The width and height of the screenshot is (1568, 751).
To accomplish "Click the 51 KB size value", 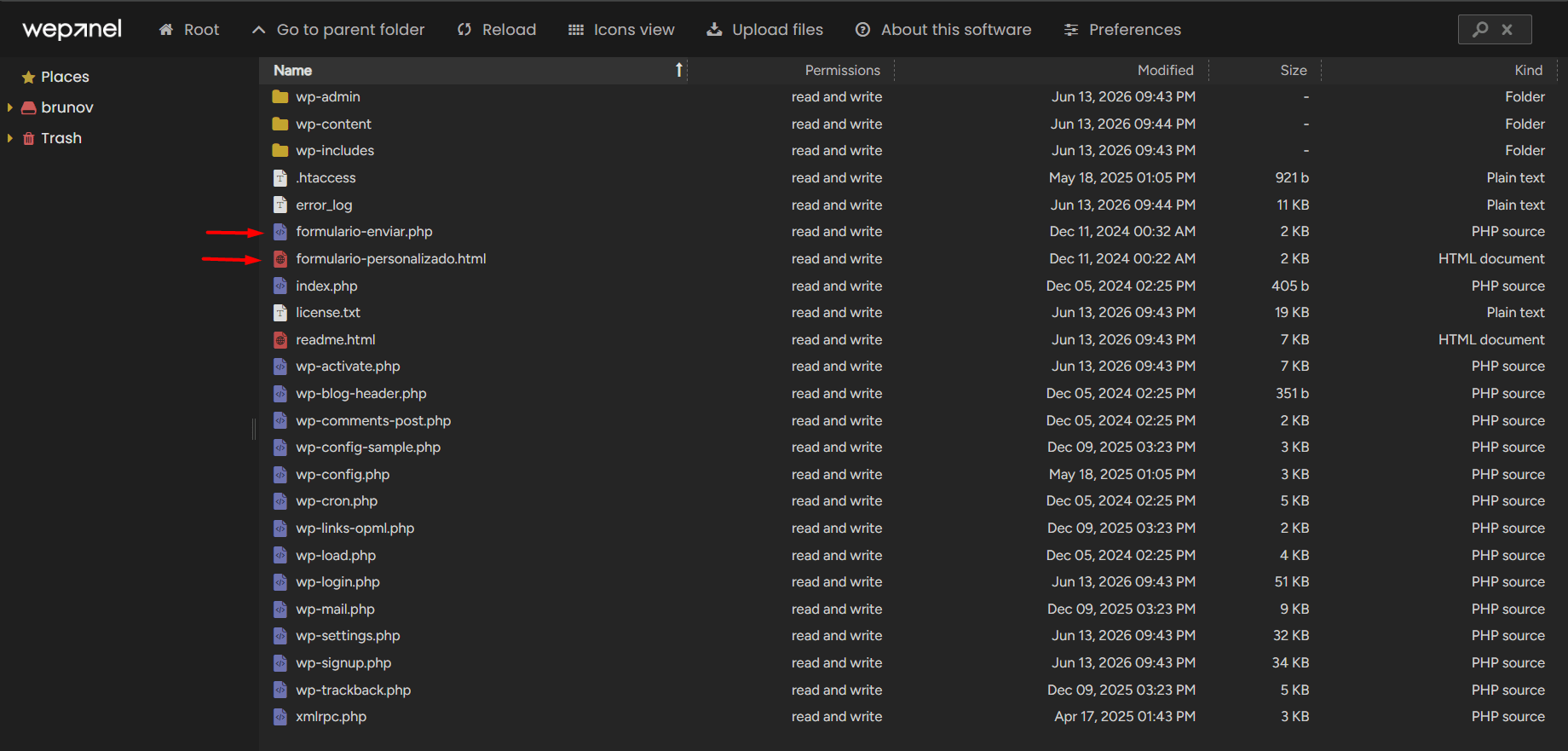I will tap(1292, 581).
